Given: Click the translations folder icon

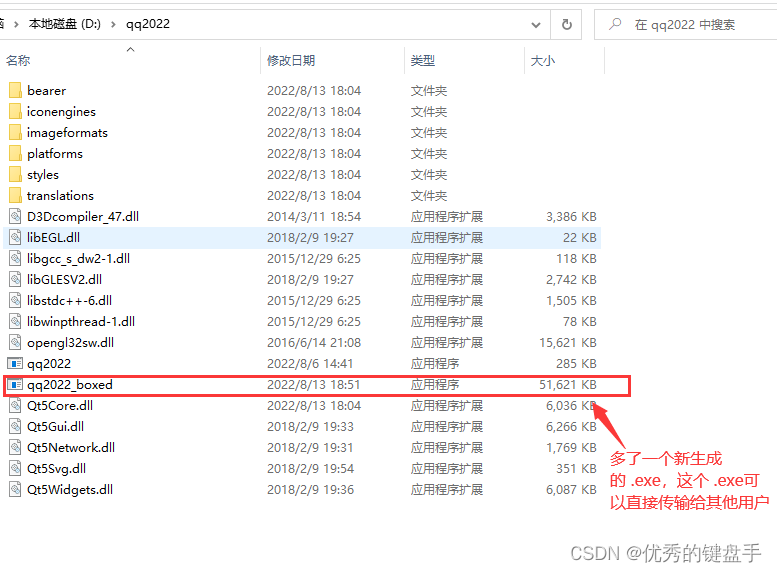Looking at the screenshot, I should (15, 195).
